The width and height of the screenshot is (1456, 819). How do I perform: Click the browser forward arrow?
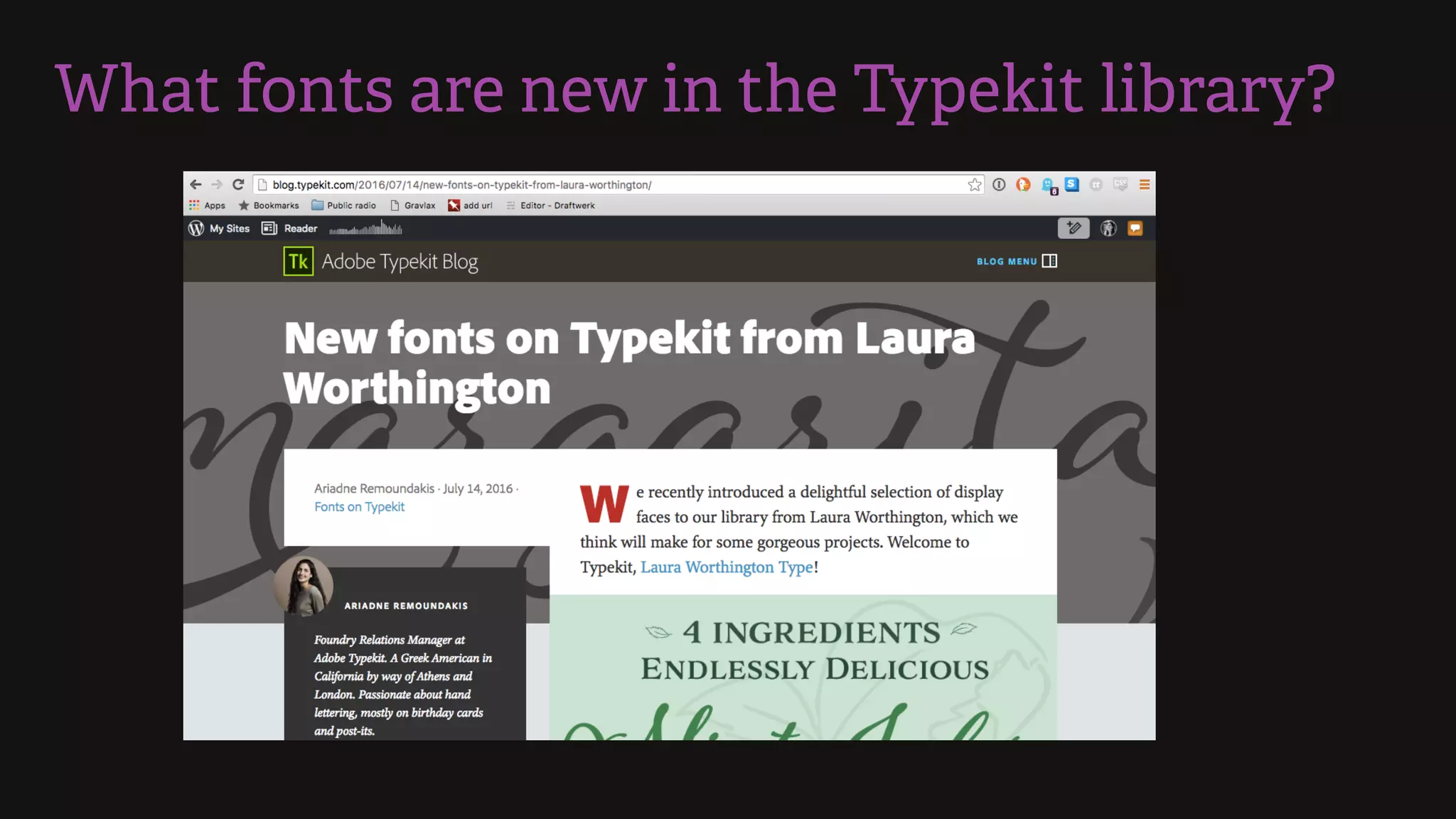point(217,185)
